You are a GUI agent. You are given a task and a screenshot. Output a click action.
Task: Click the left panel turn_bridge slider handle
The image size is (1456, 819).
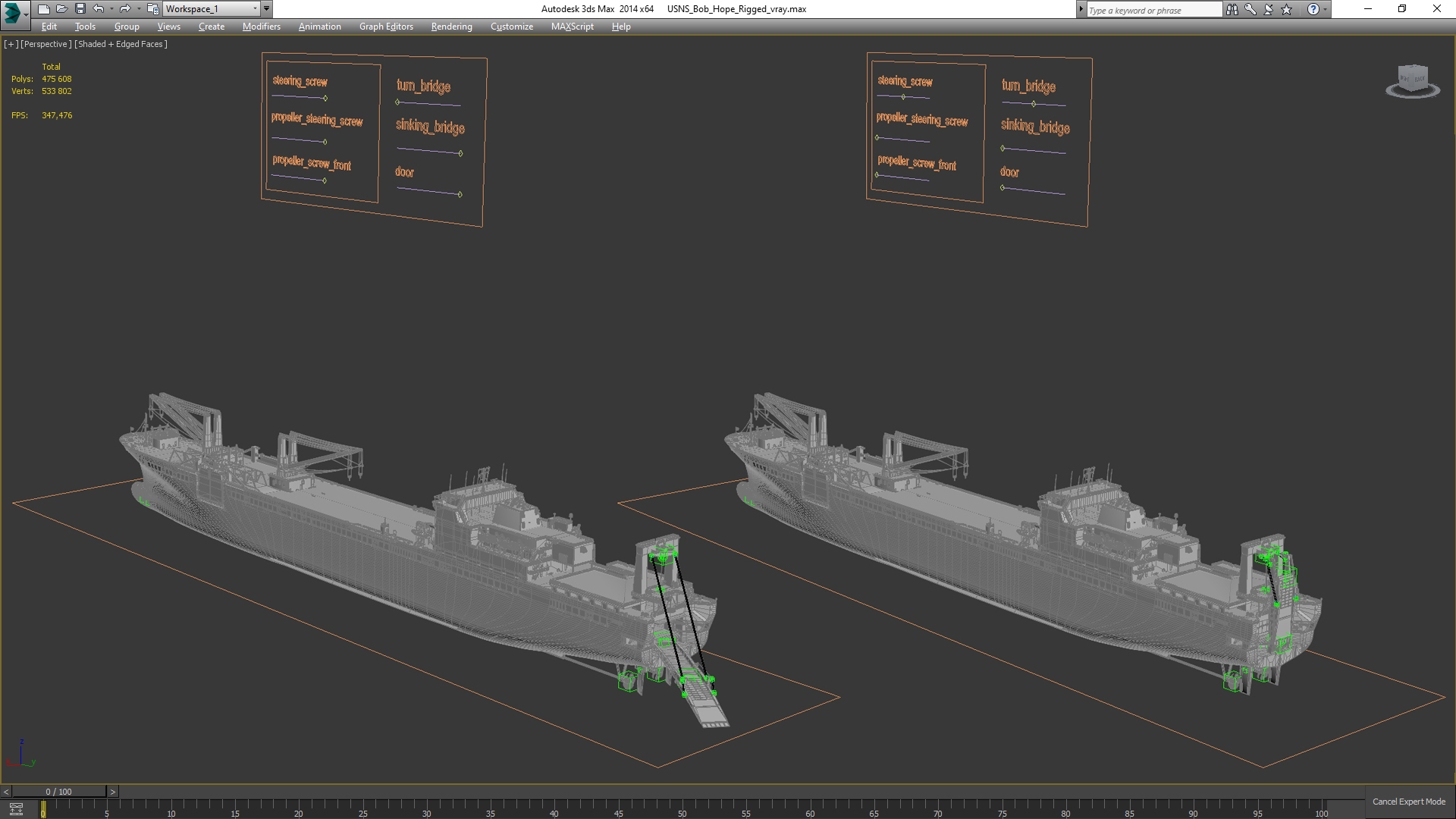tap(397, 102)
